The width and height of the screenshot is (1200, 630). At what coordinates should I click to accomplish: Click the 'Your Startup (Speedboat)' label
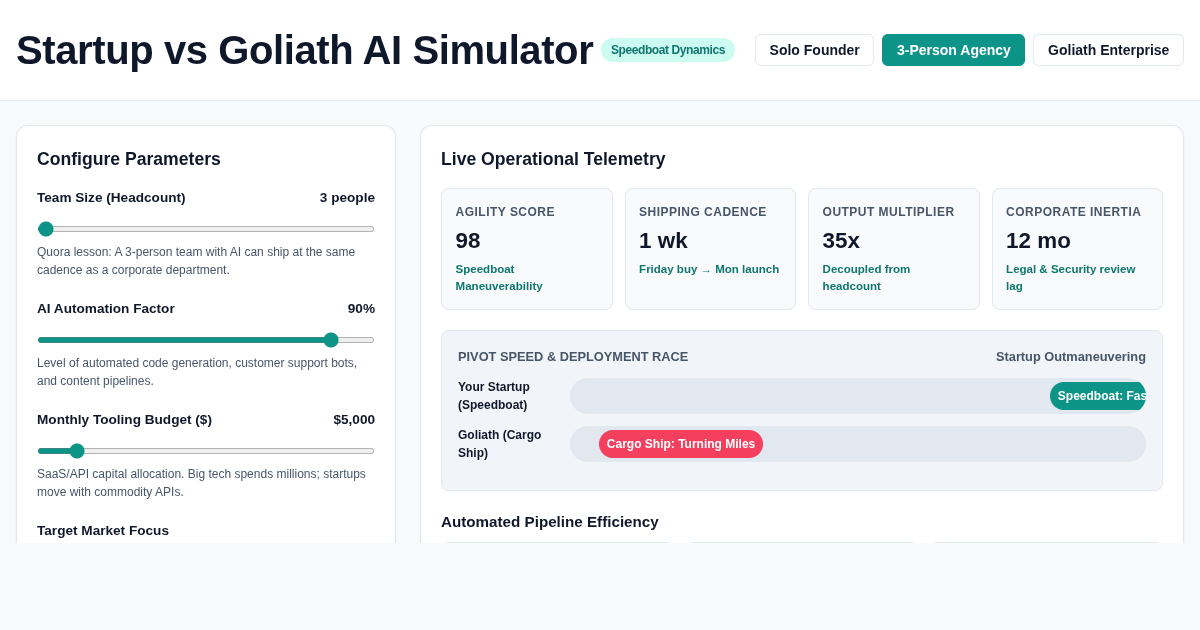tap(494, 396)
